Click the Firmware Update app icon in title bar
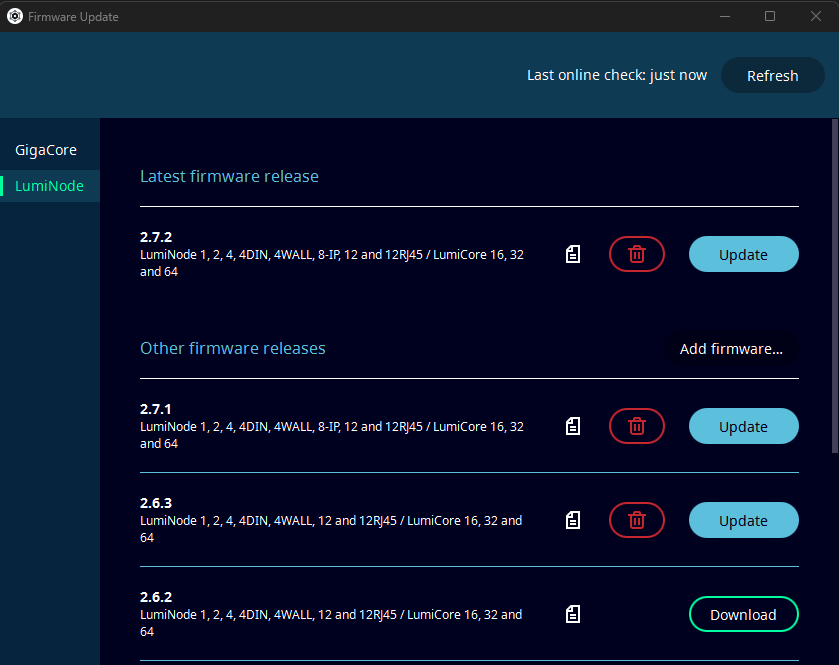 tap(15, 16)
